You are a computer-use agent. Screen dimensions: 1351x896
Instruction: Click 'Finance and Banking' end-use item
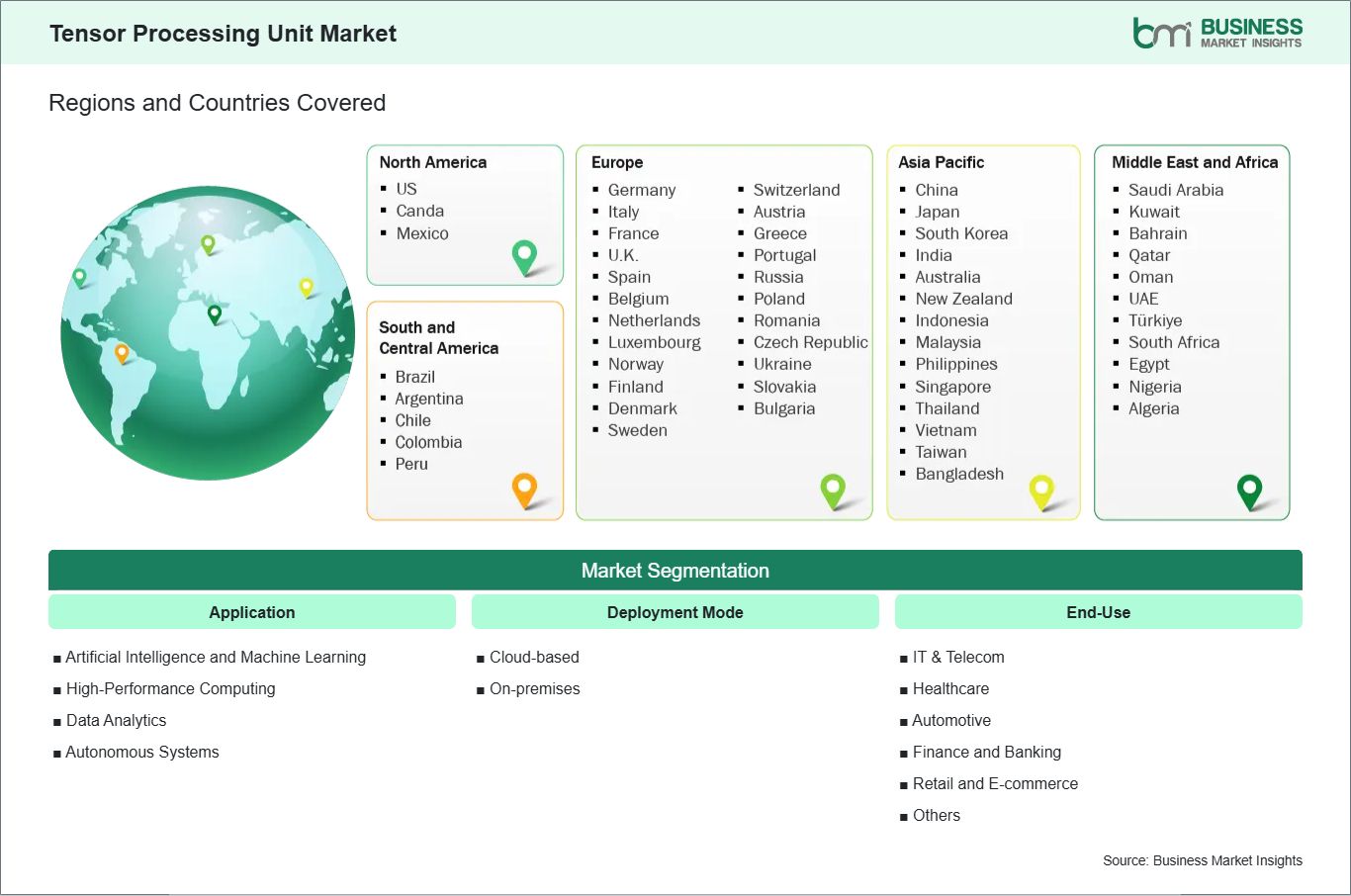[x=987, y=752]
